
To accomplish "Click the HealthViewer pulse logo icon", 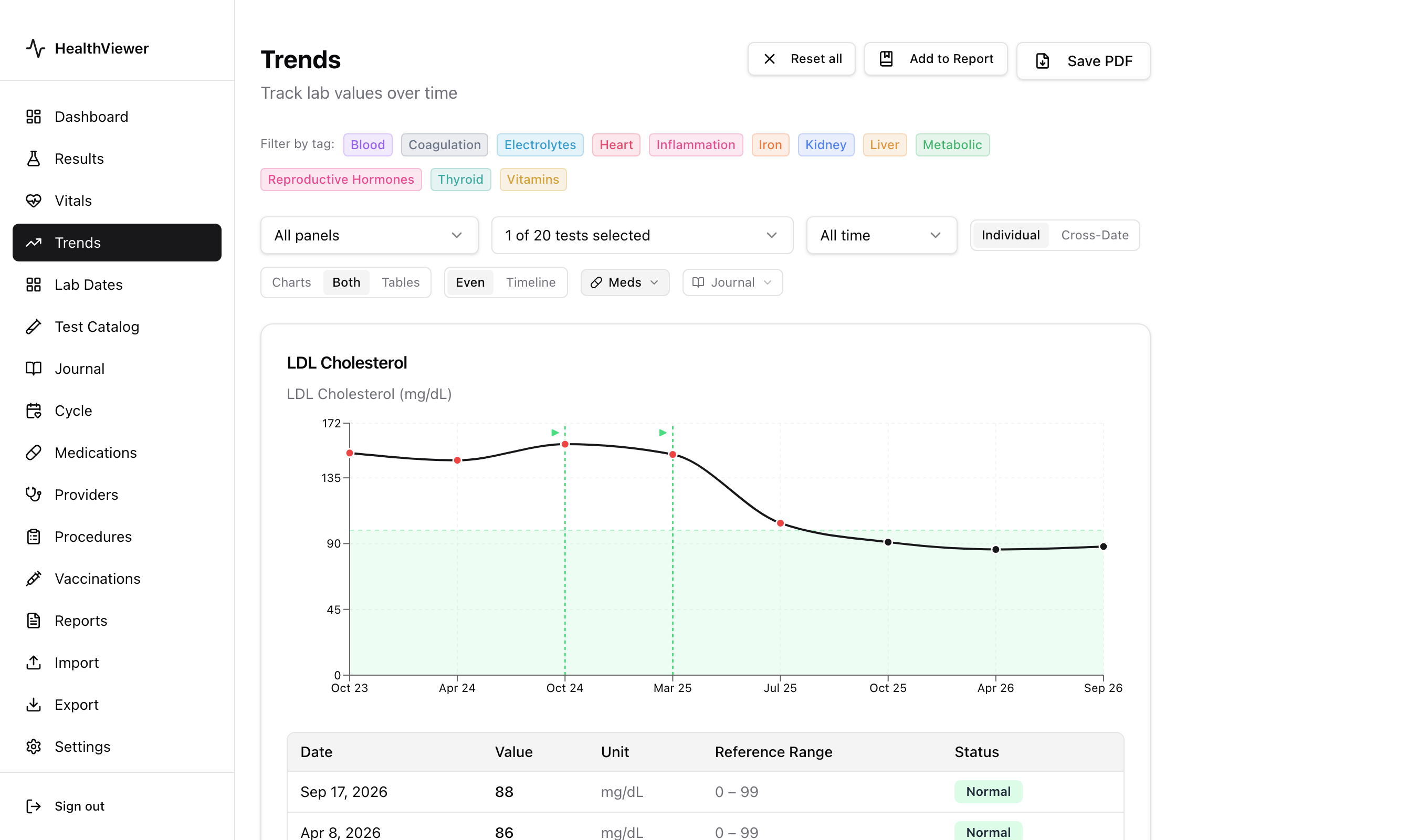I will point(35,48).
